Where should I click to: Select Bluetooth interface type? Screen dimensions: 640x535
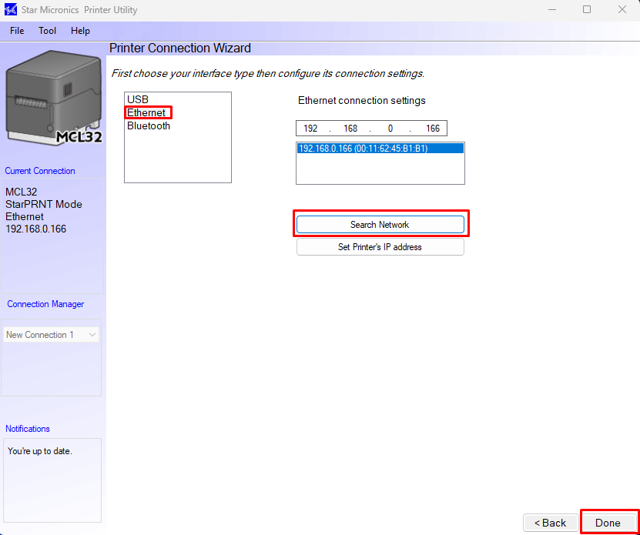coord(148,126)
